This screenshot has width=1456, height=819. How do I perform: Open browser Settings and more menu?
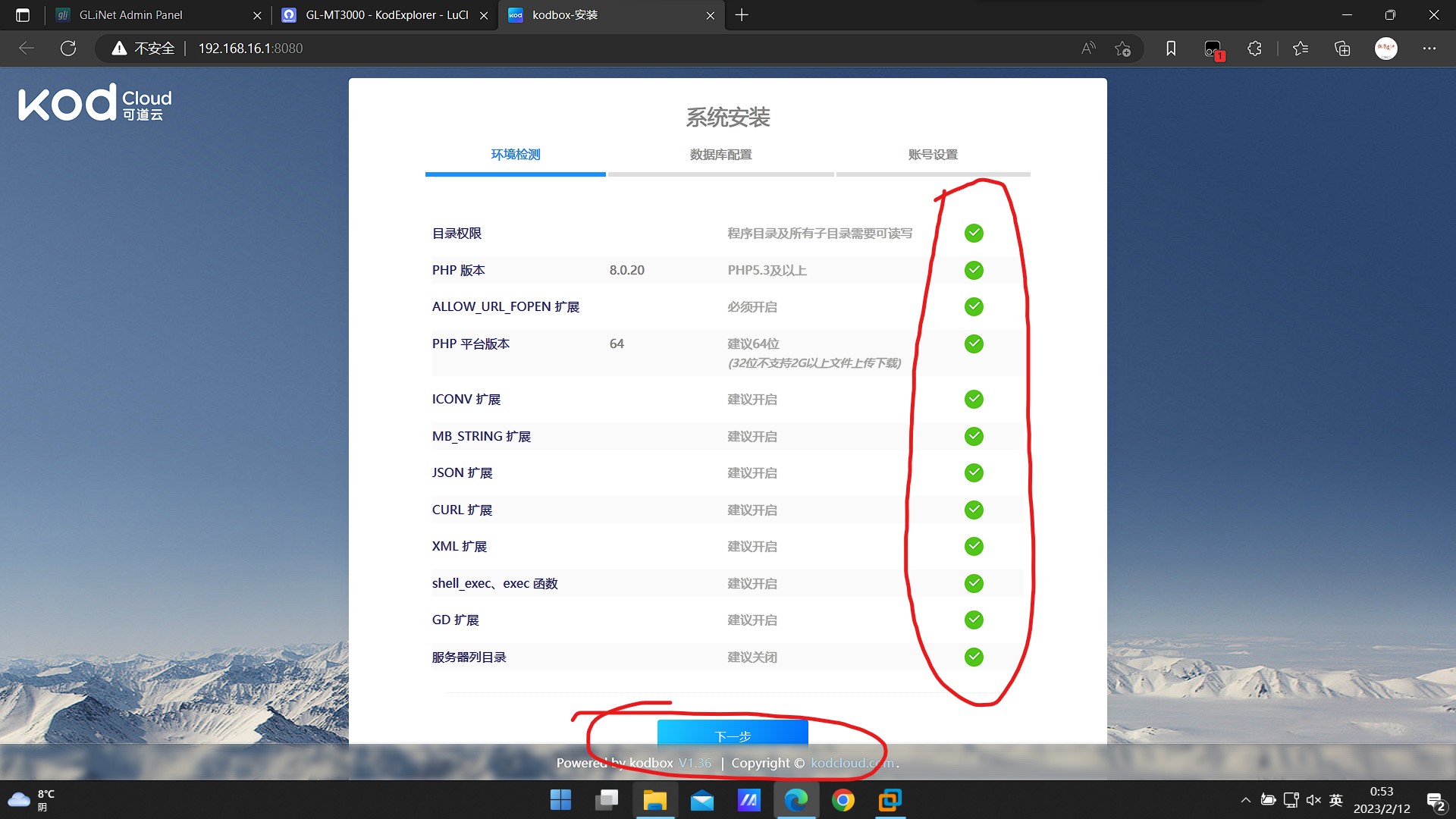click(x=1429, y=49)
